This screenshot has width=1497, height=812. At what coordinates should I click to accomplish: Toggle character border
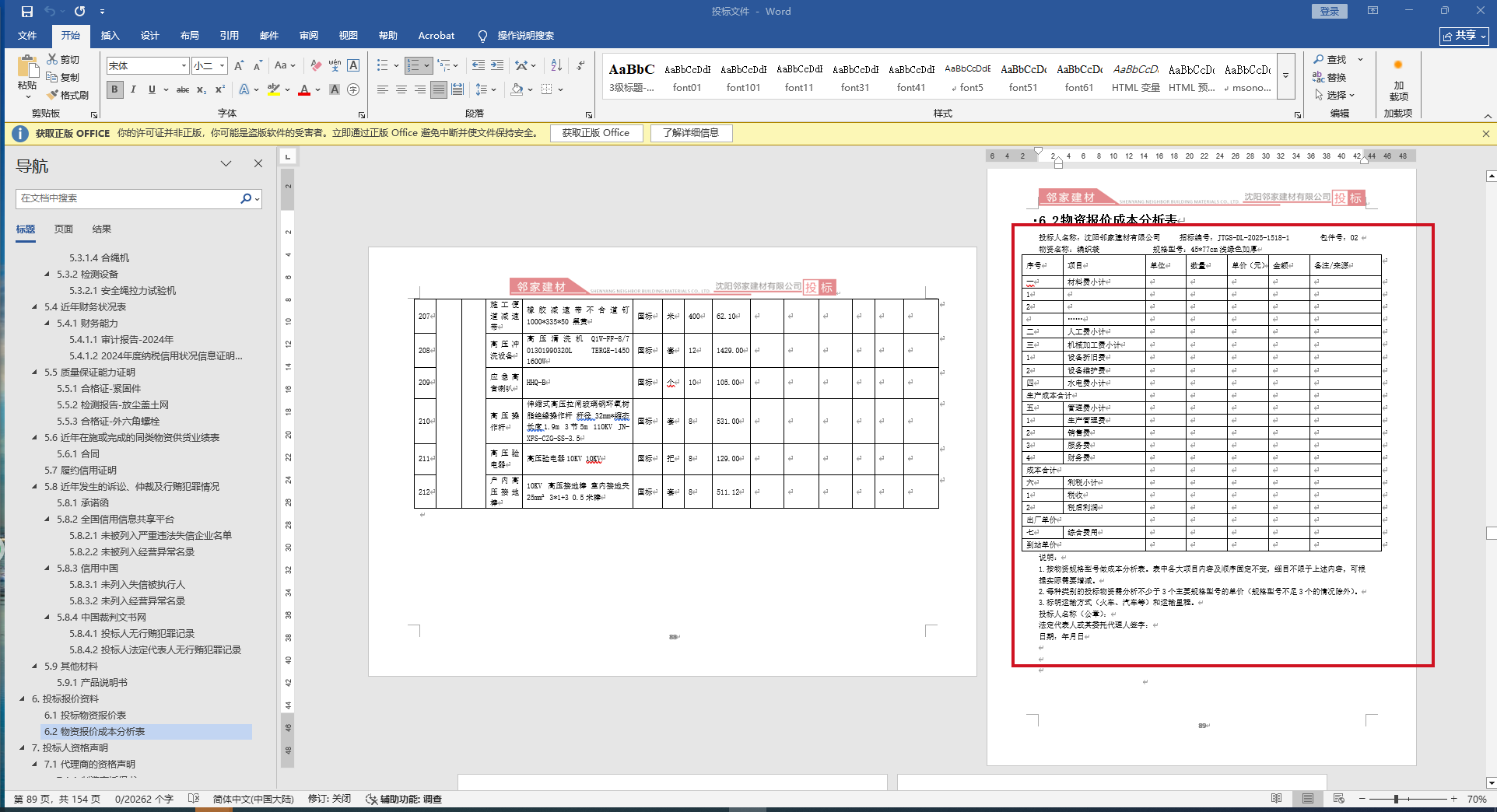click(x=353, y=65)
